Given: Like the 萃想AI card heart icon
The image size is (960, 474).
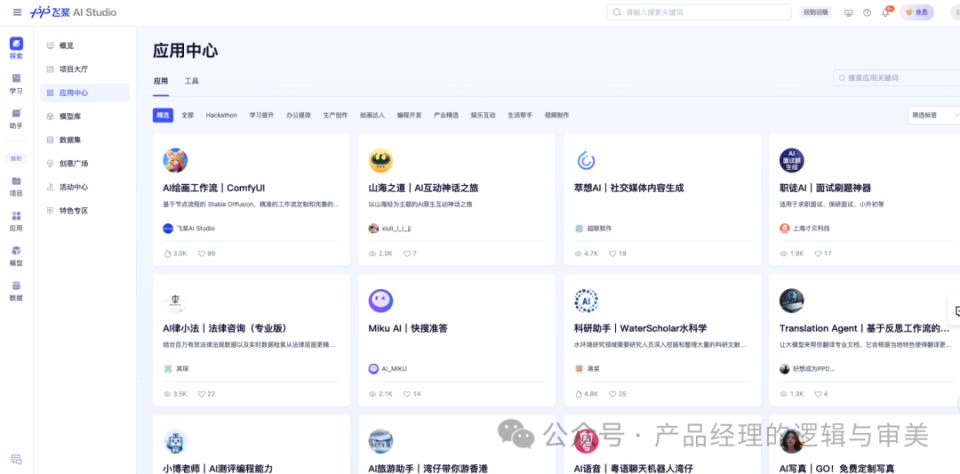Looking at the screenshot, I should (612, 254).
